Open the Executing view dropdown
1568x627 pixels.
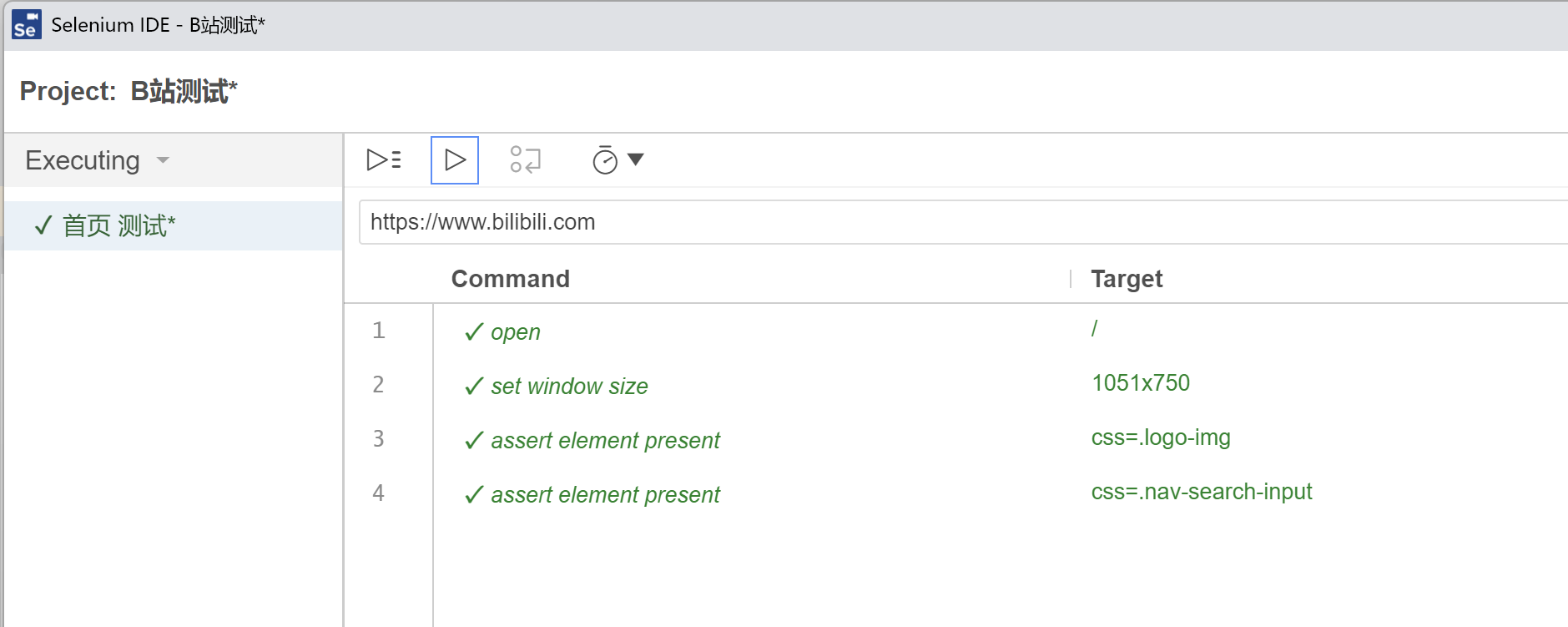tap(98, 160)
